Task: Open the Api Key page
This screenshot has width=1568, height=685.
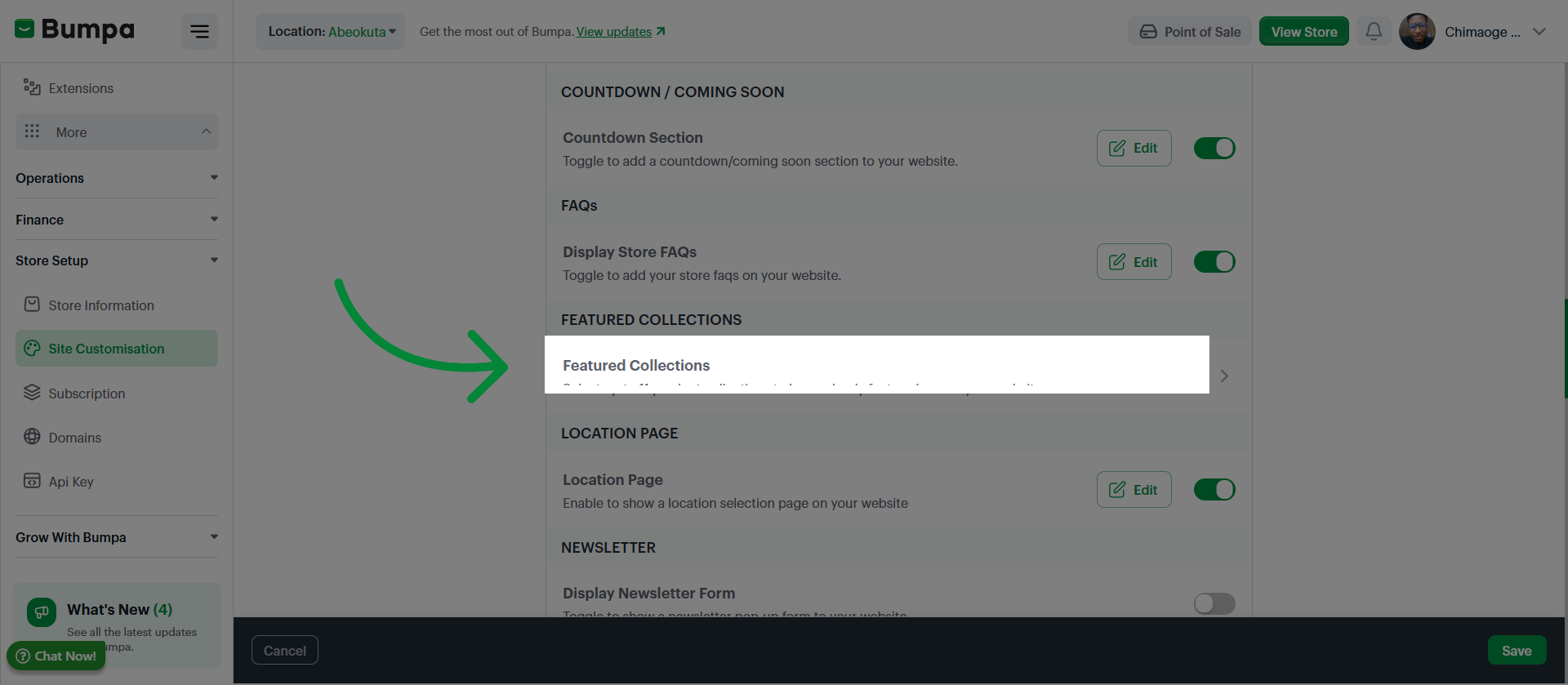Action: coord(117,482)
